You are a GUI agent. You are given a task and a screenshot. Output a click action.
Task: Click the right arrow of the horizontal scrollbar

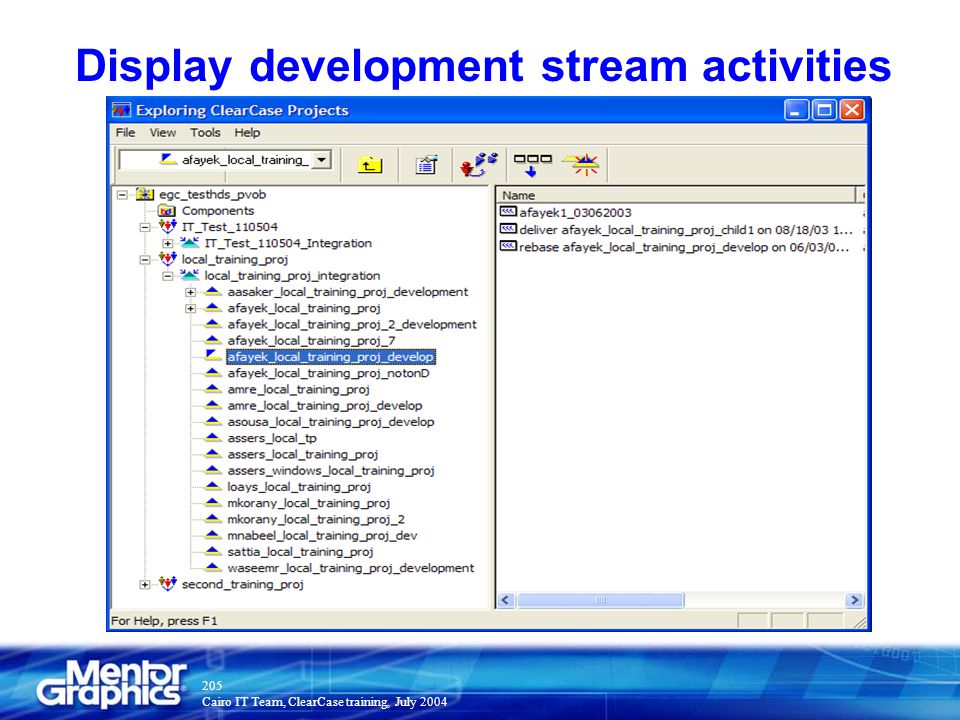point(854,600)
